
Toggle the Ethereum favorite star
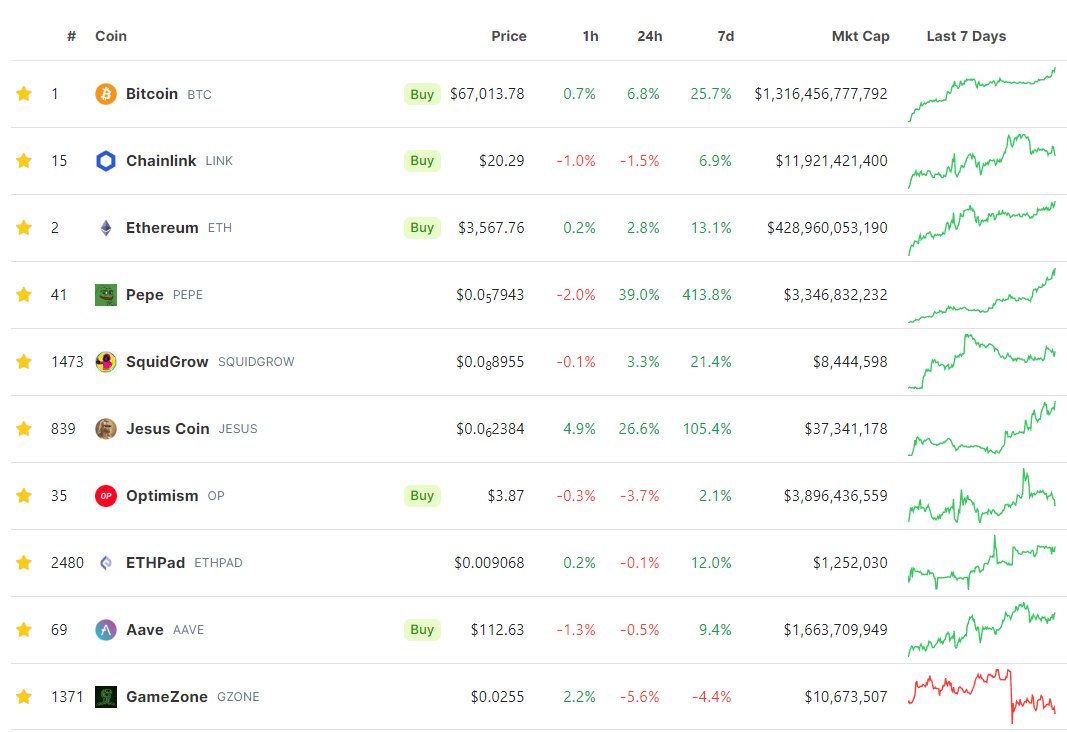point(24,228)
